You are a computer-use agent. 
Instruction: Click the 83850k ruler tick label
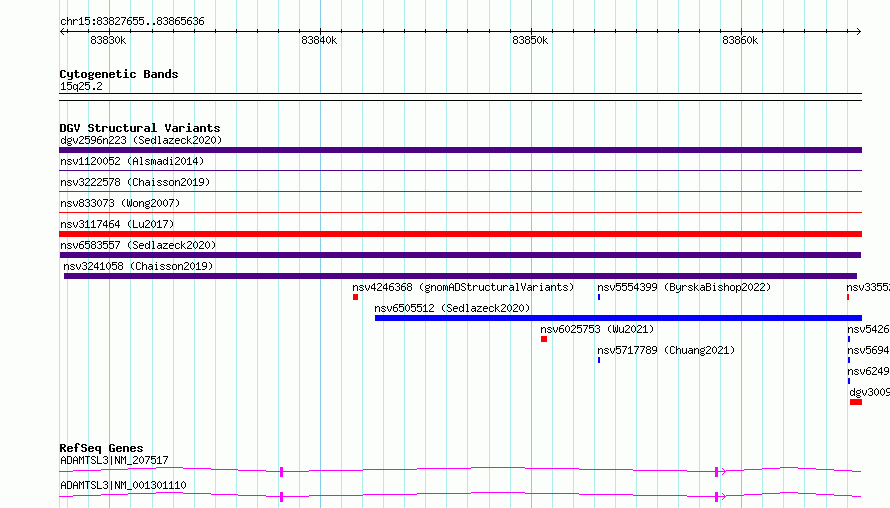pyautogui.click(x=530, y=40)
